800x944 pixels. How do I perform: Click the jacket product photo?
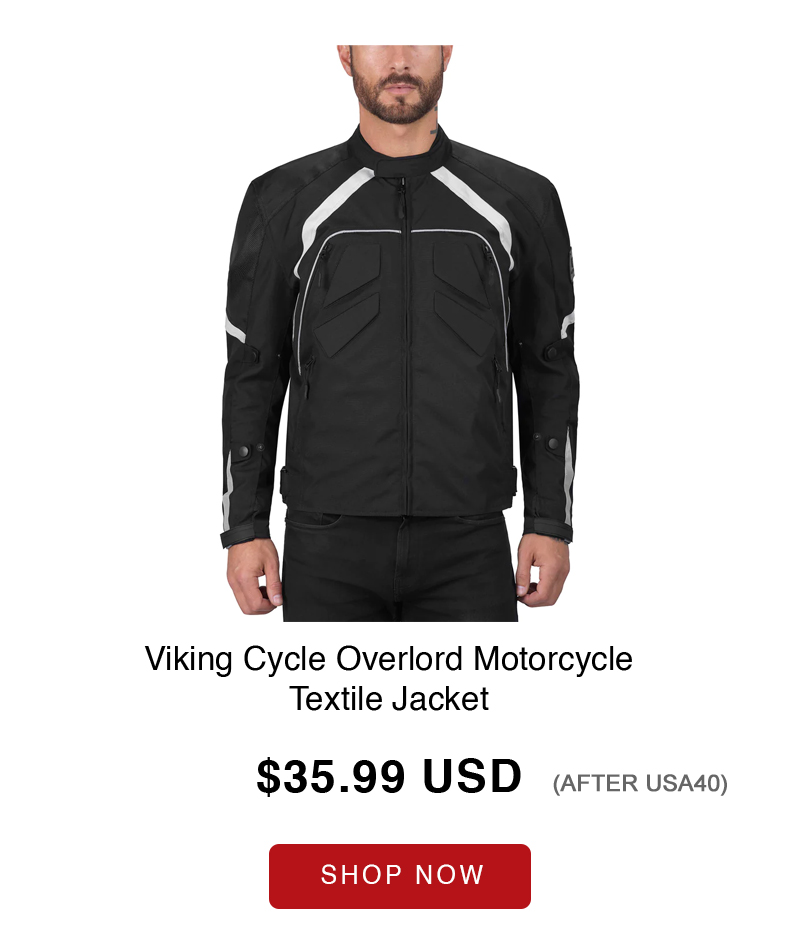[398, 333]
